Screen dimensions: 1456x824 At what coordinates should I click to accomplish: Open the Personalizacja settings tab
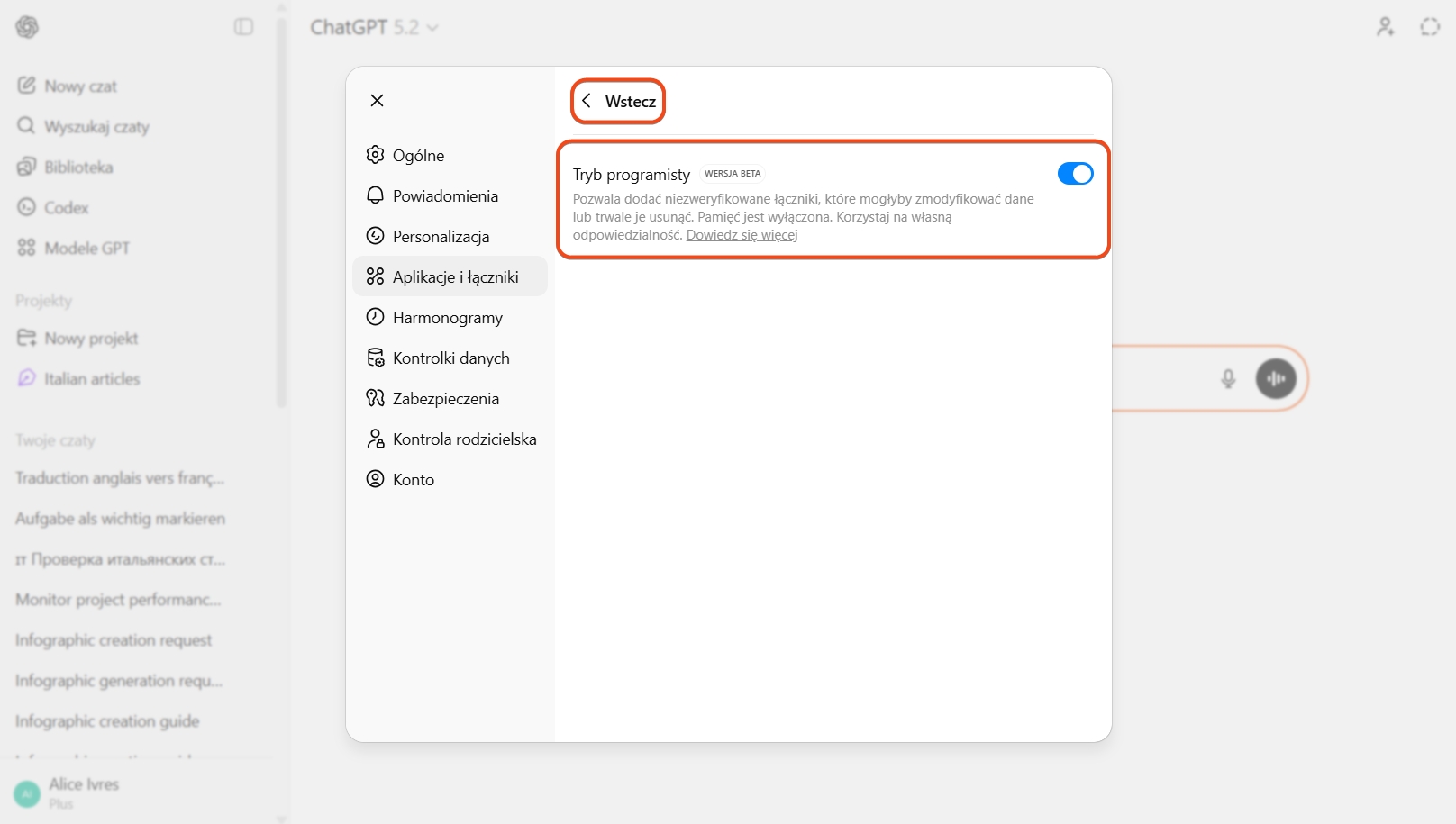point(450,236)
